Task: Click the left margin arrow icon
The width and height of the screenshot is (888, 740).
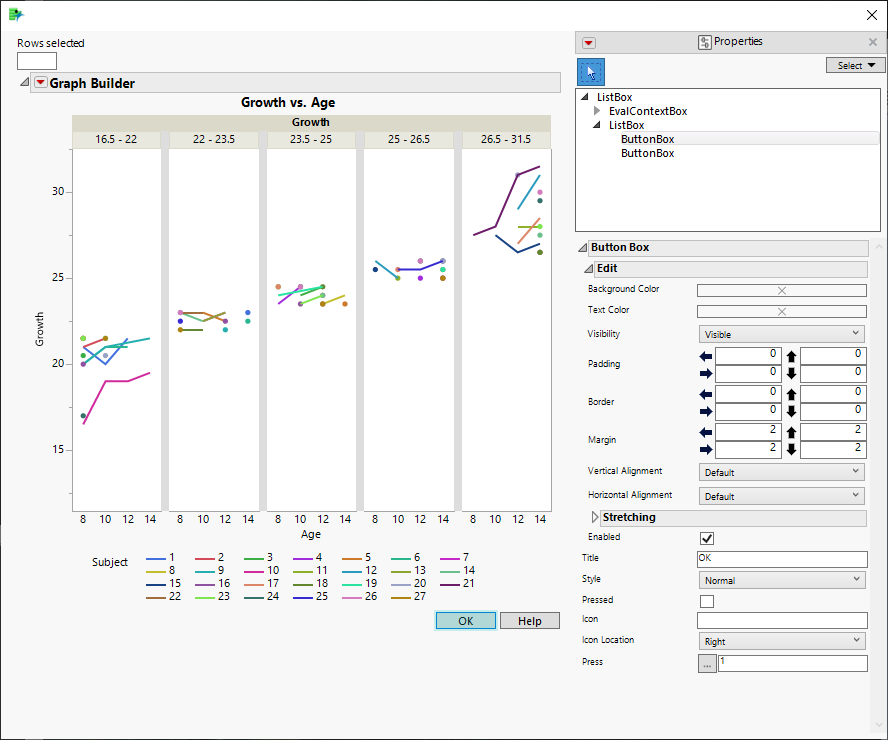Action: point(706,432)
